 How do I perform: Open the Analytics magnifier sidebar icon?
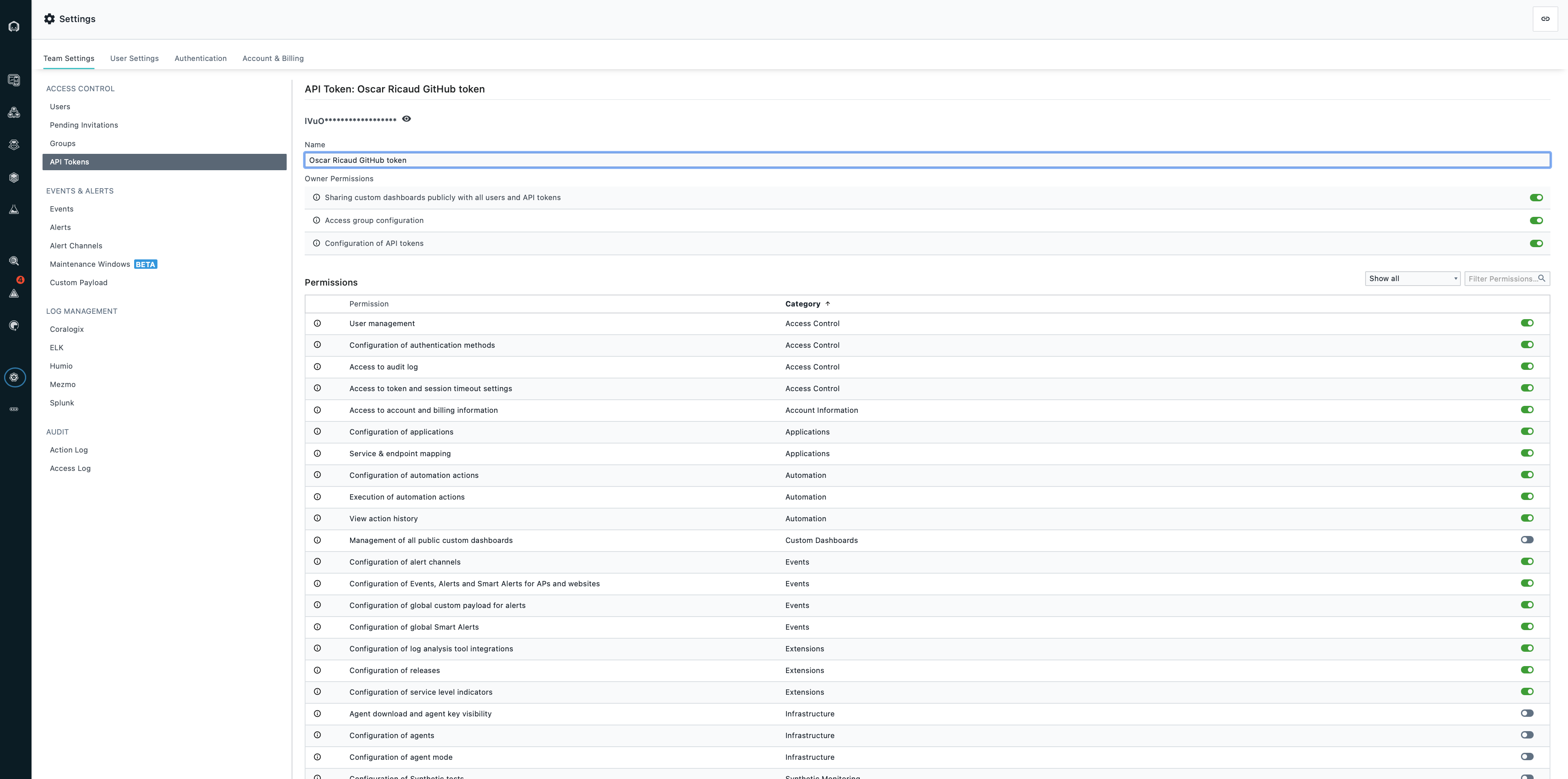click(x=14, y=261)
